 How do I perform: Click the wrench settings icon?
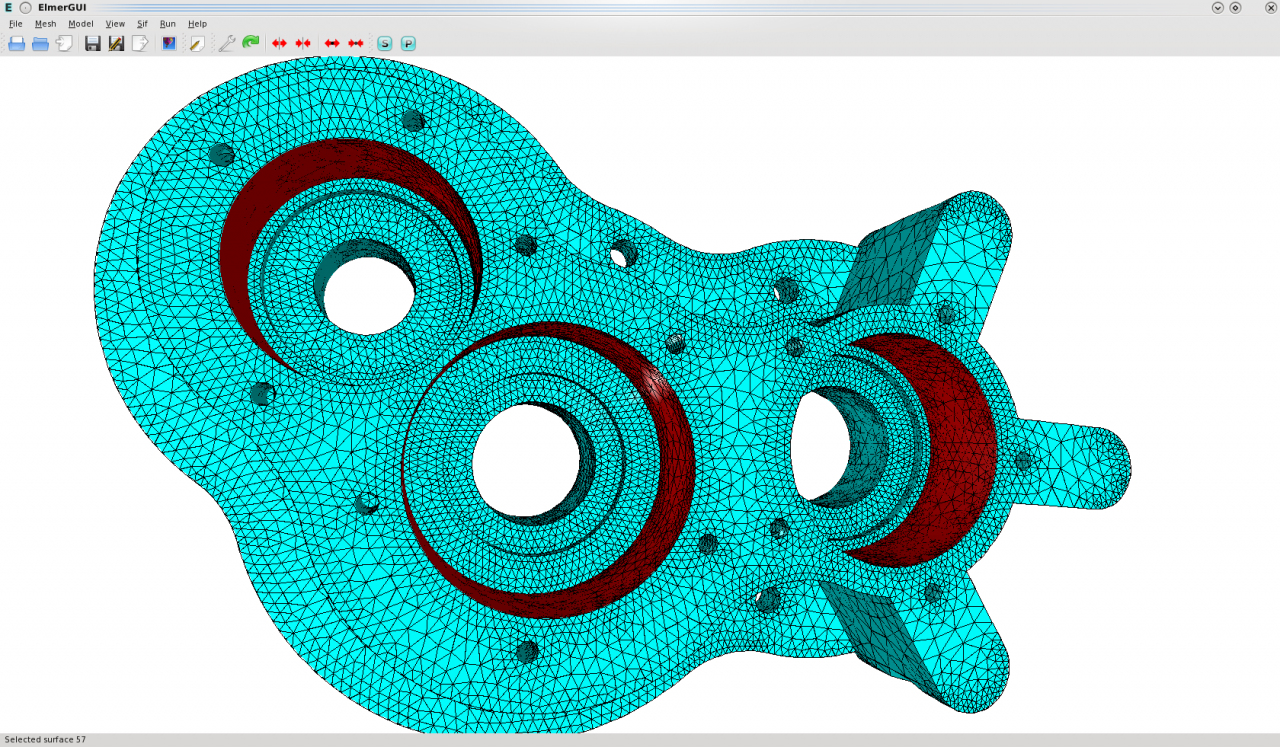point(227,43)
